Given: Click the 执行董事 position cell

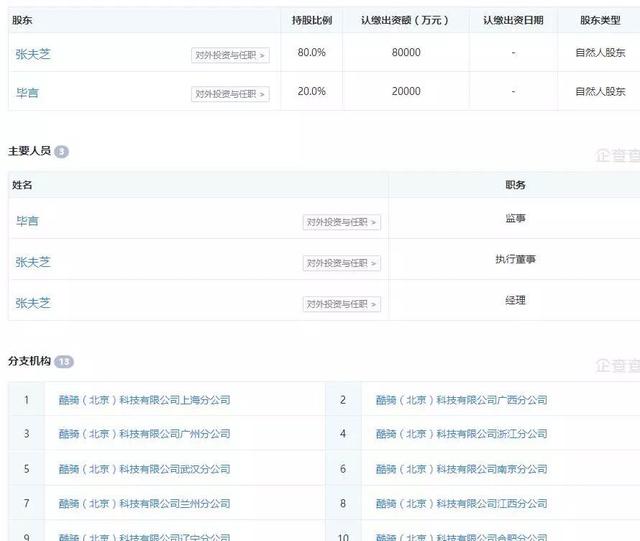Looking at the screenshot, I should 515,259.
